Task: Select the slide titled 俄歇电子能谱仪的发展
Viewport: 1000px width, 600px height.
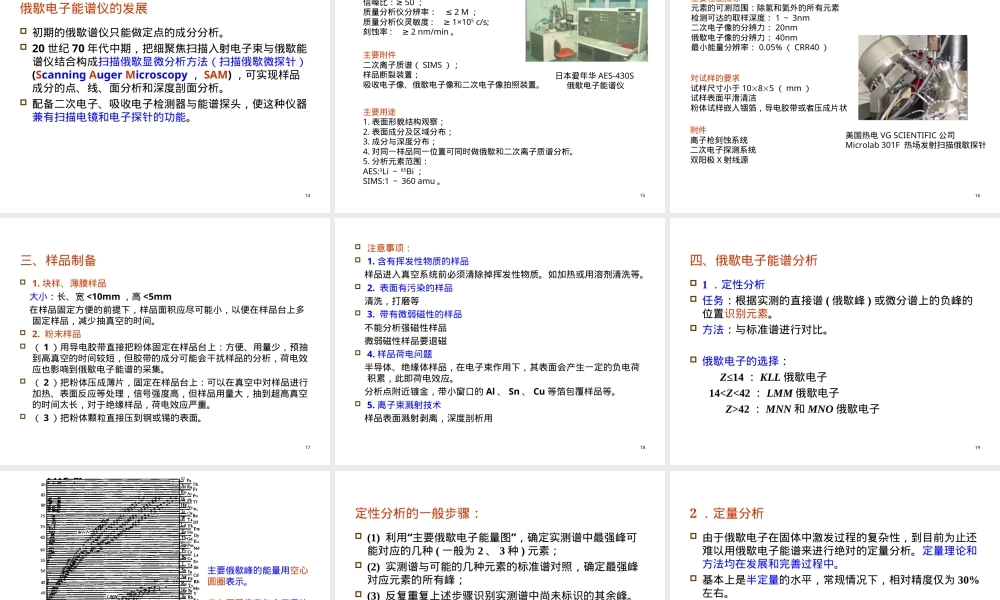Action: [x=165, y=106]
